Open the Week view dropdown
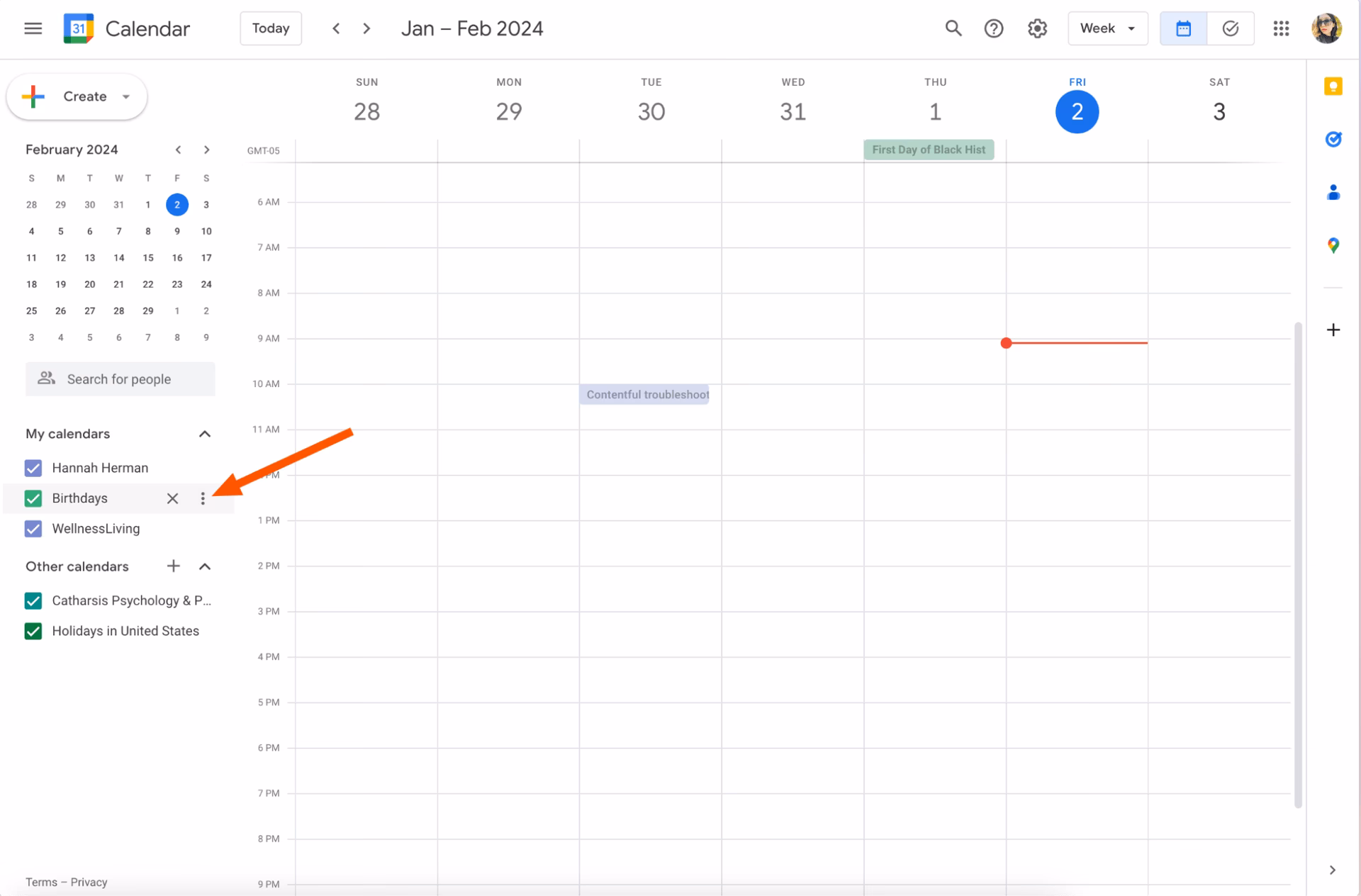 [x=1107, y=28]
